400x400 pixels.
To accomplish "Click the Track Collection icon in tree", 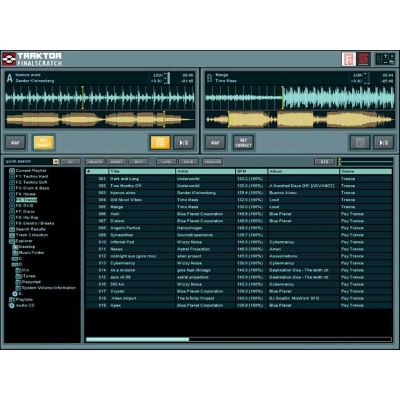I will tap(12, 235).
